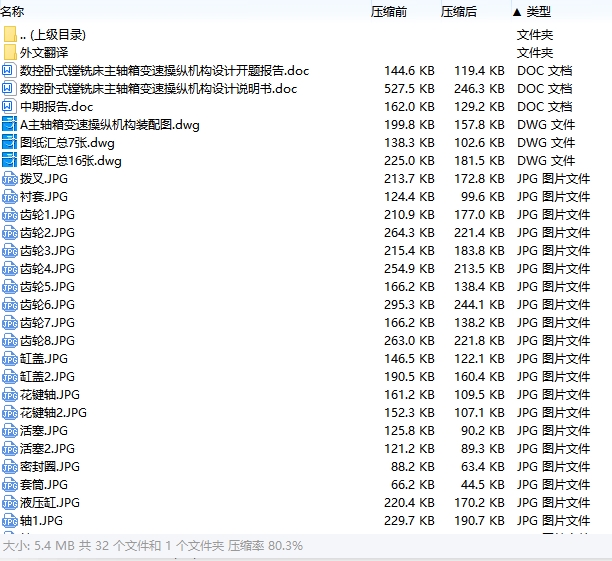This screenshot has width=612, height=561.
Task: Click the Word icon of 中期报告.doc
Action: pyautogui.click(x=9, y=106)
